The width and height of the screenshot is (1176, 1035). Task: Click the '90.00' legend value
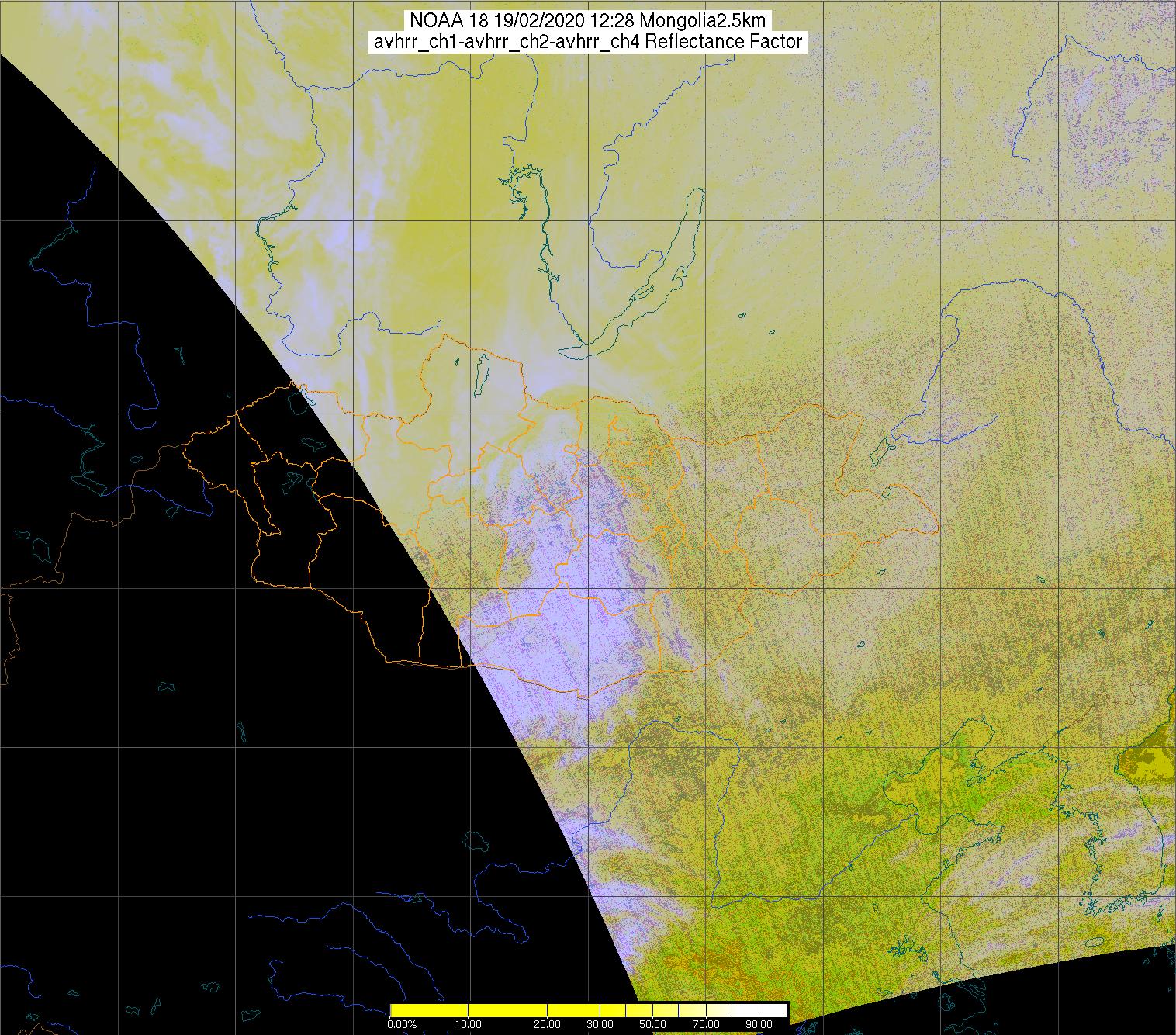759,1024
